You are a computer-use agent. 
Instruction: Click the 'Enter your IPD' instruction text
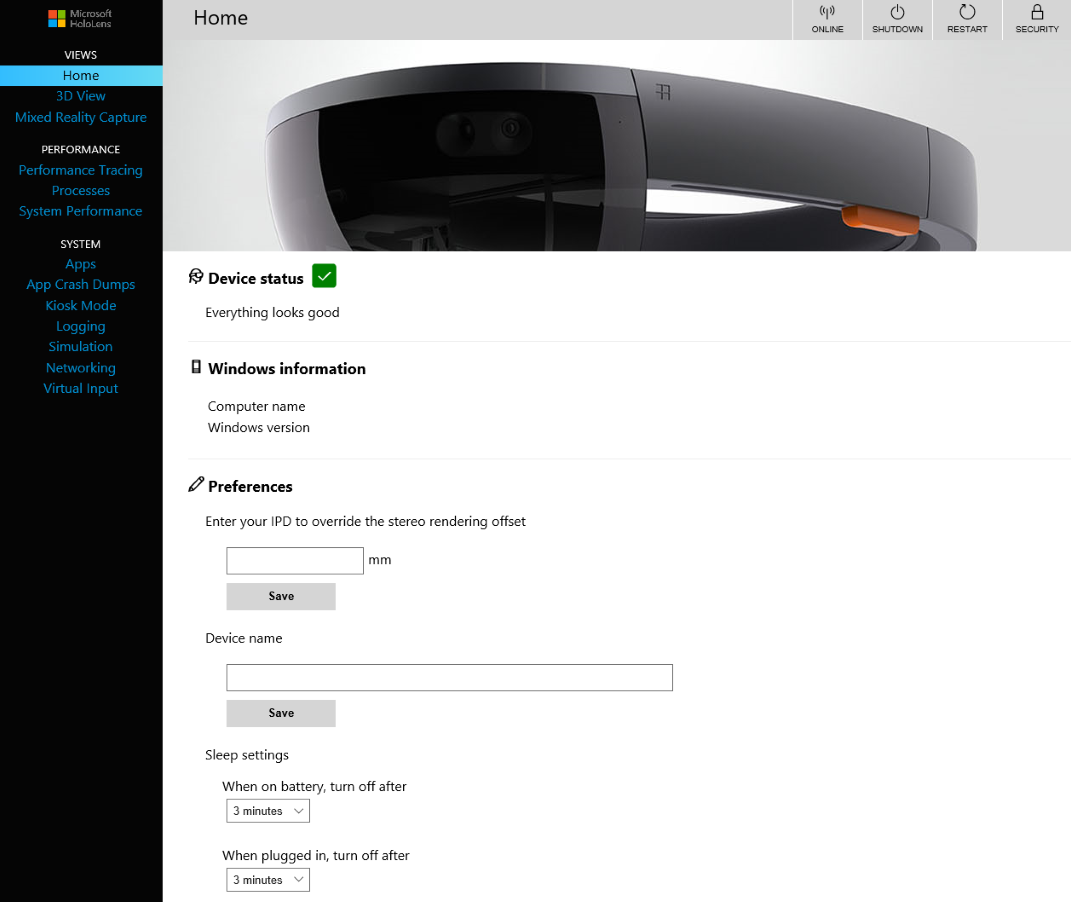365,522
